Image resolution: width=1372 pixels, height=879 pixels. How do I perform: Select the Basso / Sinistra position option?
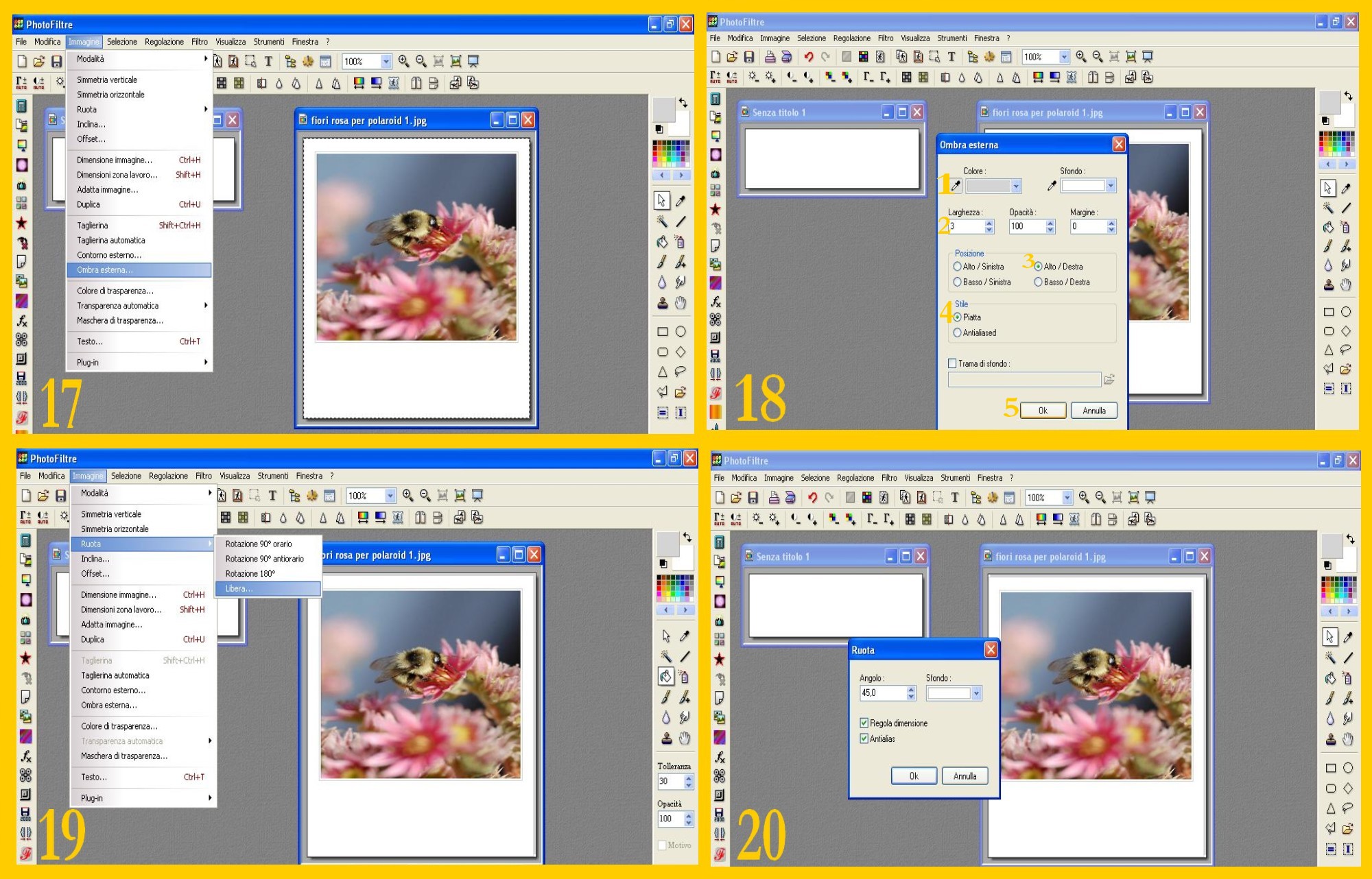coord(958,282)
